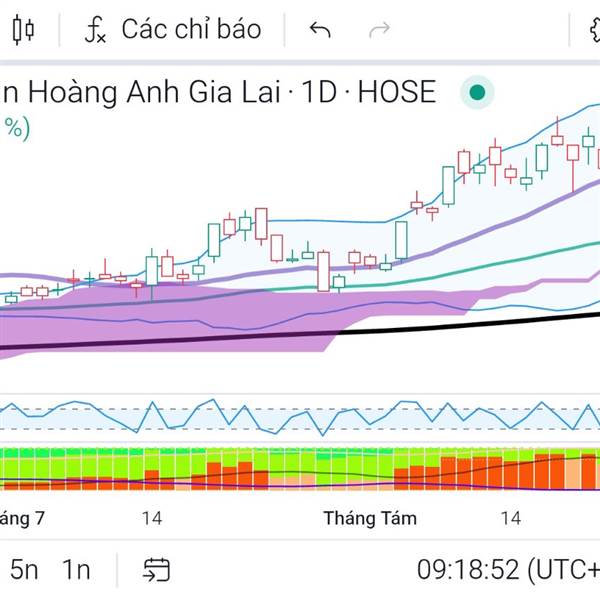Viewport: 600px width, 600px height.
Task: Click the Hoàng Anh Gia Lai symbol title
Action: (x=218, y=92)
